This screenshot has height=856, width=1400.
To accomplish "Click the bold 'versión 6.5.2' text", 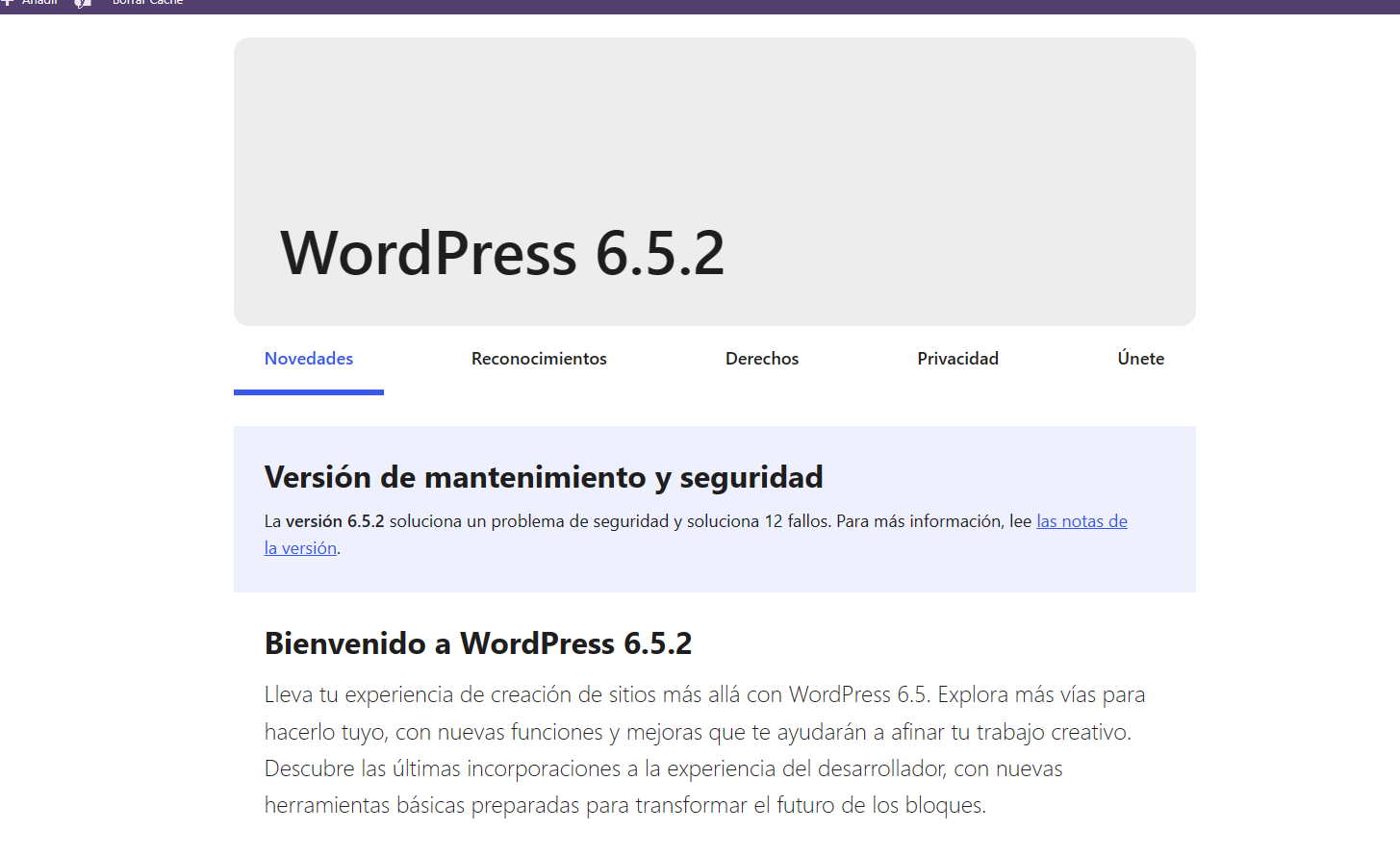I will coord(335,521).
